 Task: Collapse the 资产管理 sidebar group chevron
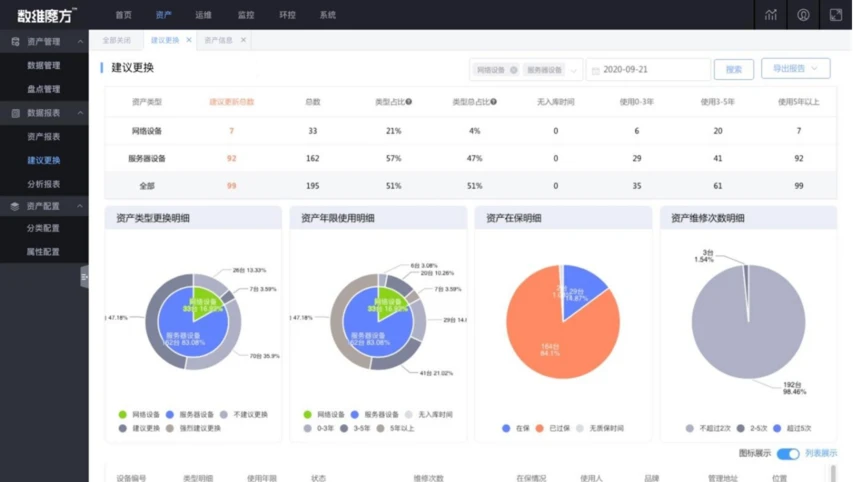[81, 41]
